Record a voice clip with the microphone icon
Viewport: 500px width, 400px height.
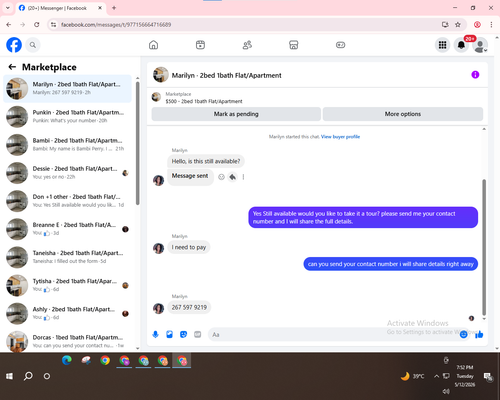coord(155,334)
